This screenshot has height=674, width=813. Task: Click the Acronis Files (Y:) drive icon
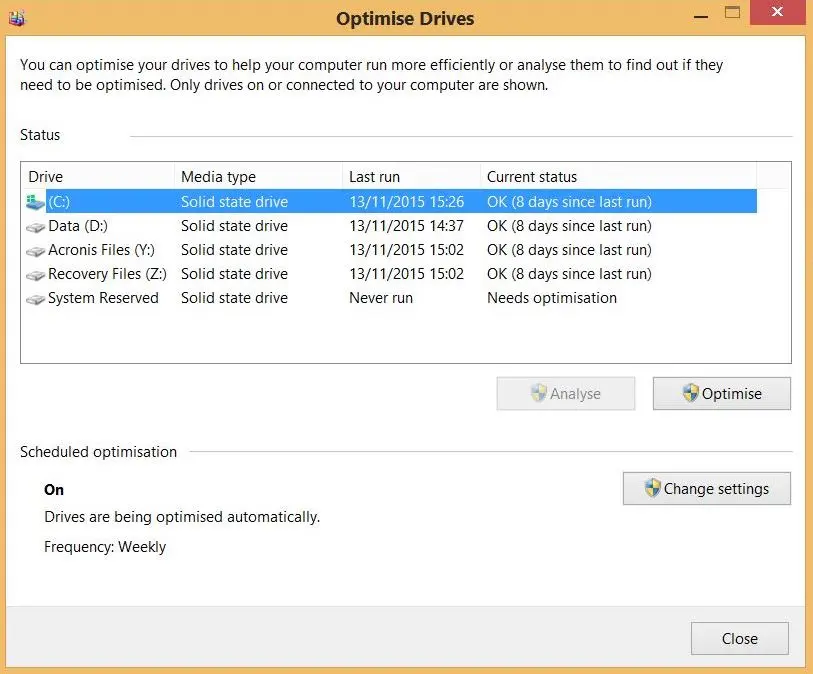tap(35, 251)
